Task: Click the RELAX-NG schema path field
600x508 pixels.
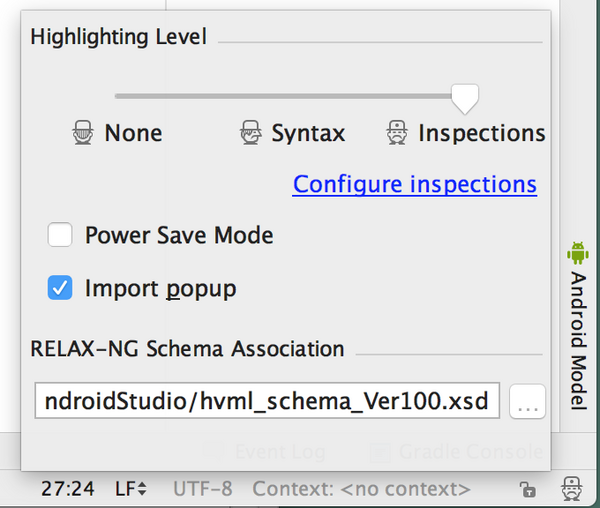Action: [x=267, y=402]
